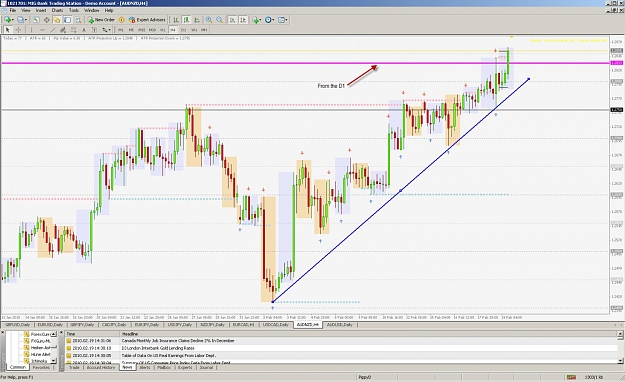Close the Terminal panel
This screenshot has height=382, width=625.
(x=61, y=332)
